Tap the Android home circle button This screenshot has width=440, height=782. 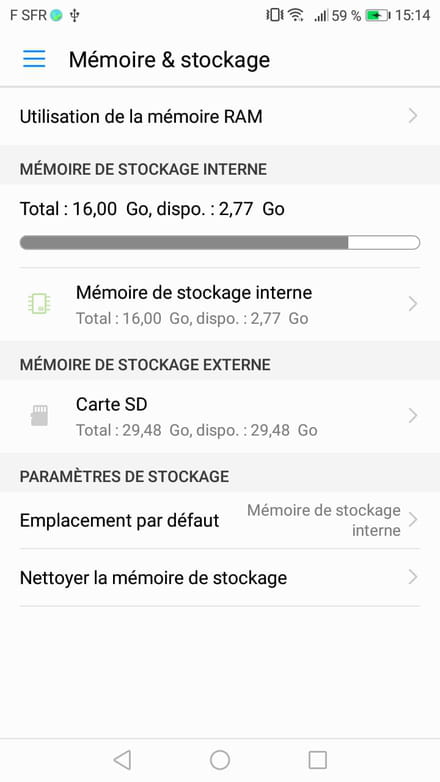tap(220, 760)
